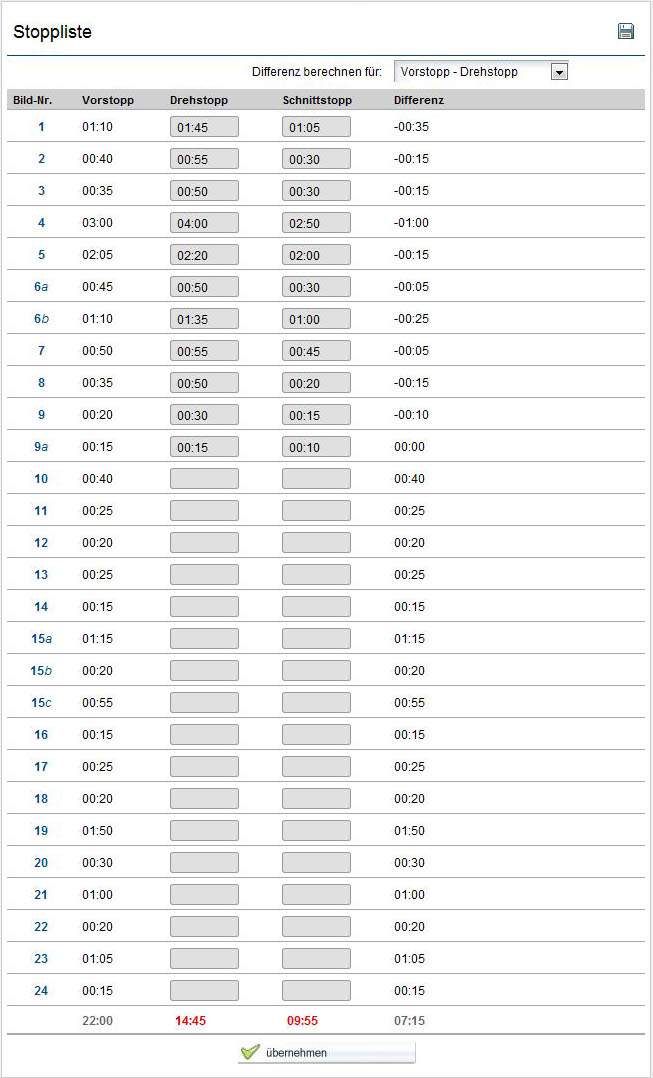The width and height of the screenshot is (653, 1078).
Task: Edit Drehstopp field showing 04:00
Action: pos(204,223)
